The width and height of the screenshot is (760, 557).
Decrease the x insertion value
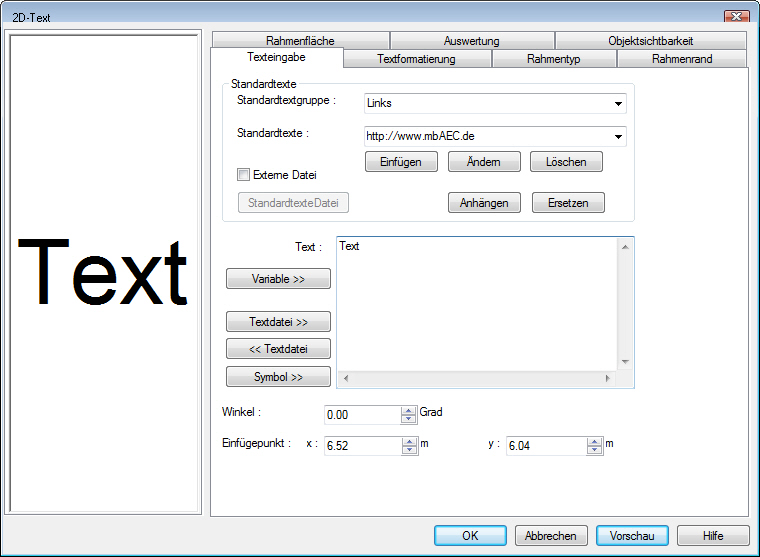(x=410, y=450)
